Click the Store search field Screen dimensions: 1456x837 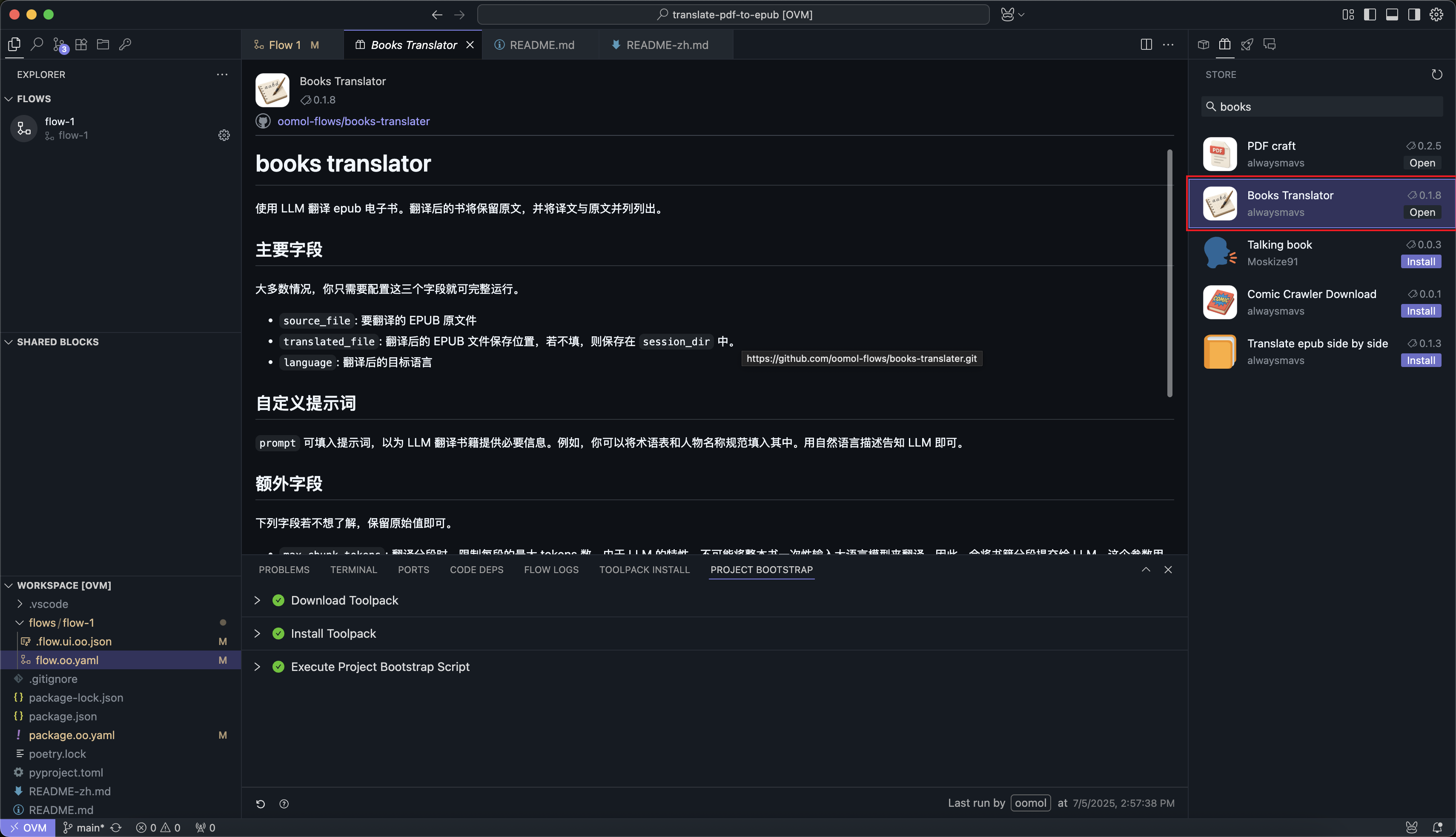(1322, 107)
